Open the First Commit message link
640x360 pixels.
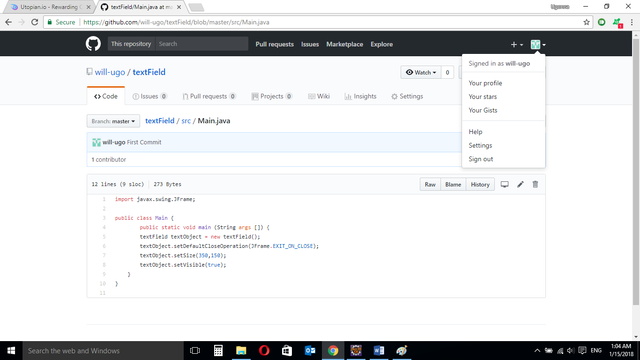[144, 142]
